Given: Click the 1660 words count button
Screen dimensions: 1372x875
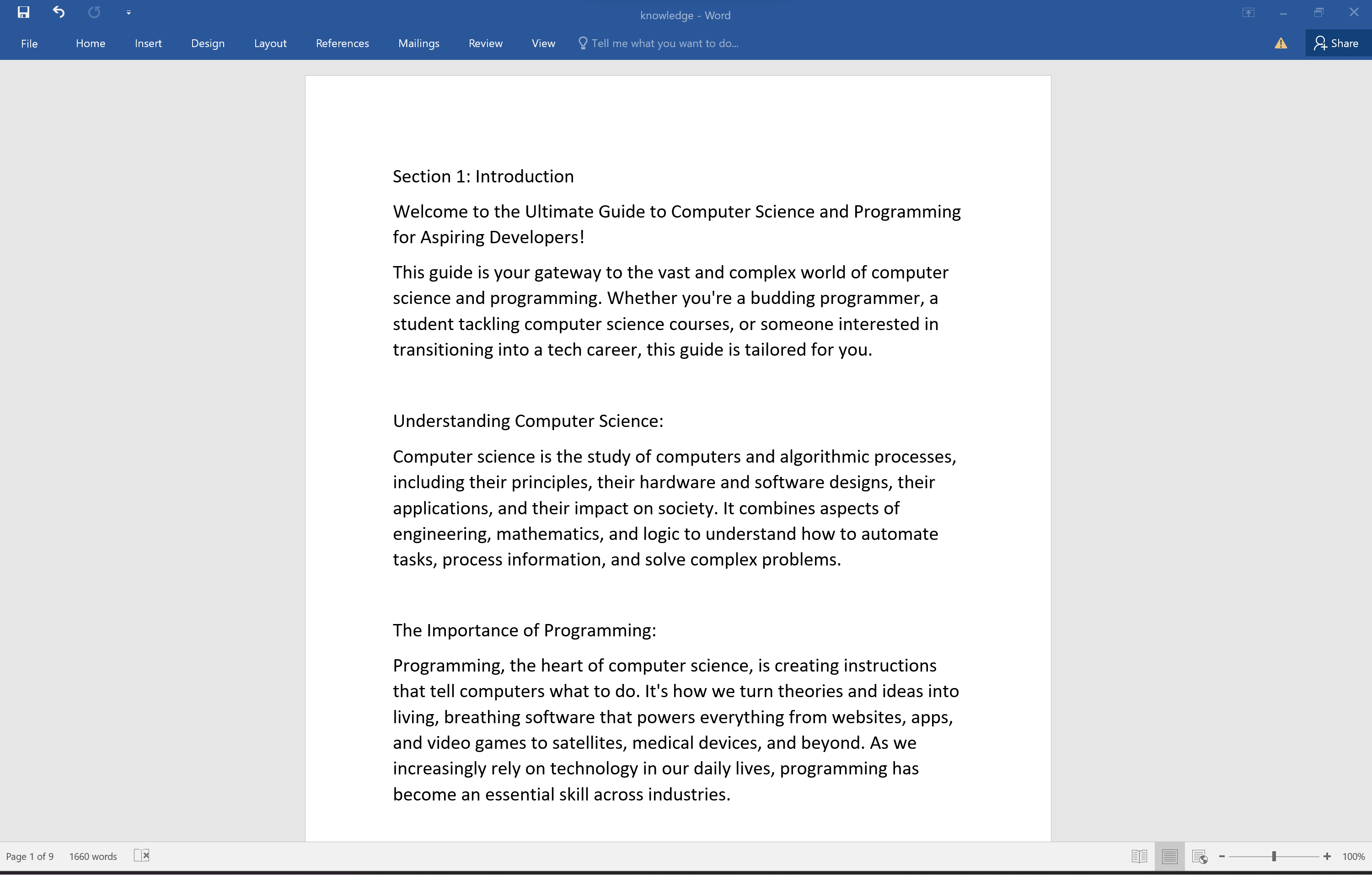Looking at the screenshot, I should click(93, 856).
